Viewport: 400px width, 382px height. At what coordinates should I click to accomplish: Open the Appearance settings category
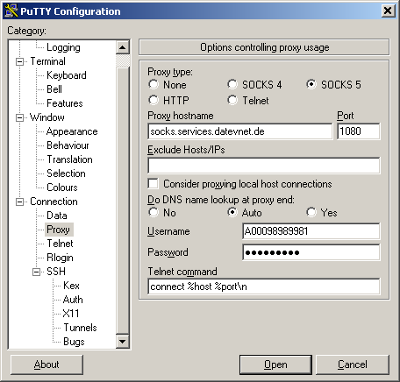point(72,131)
